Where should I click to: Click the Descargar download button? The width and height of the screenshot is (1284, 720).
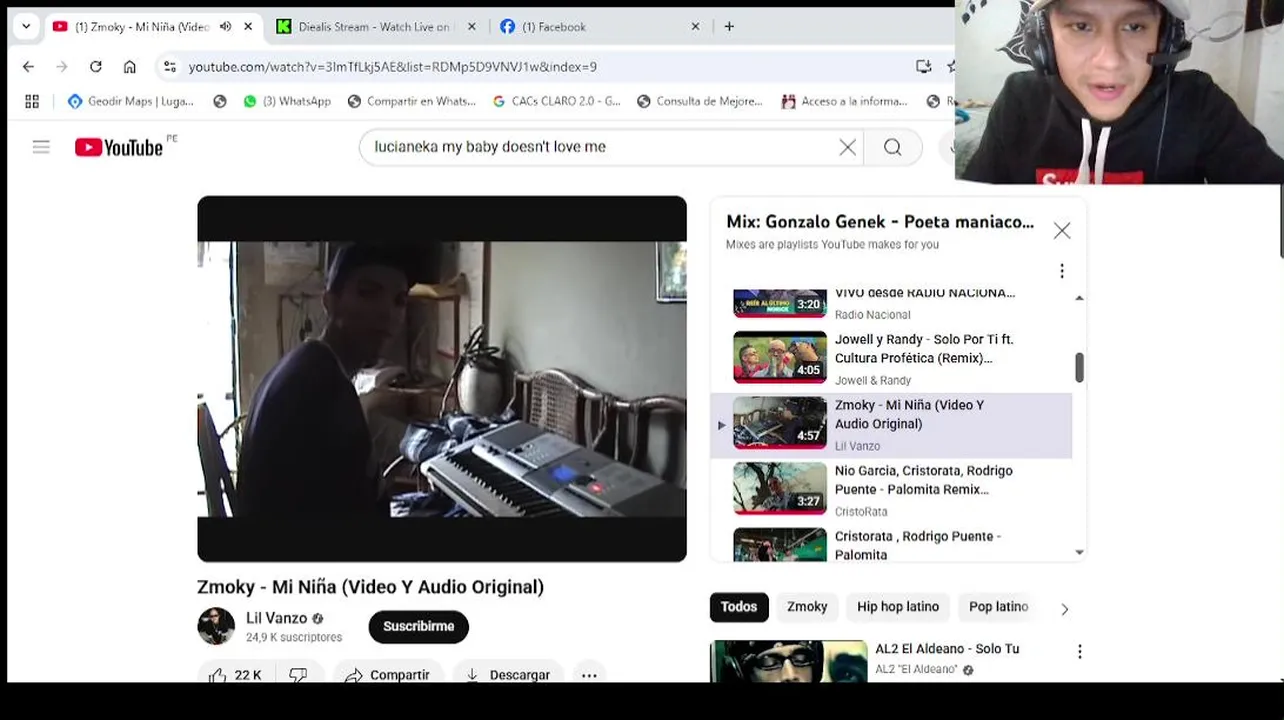pyautogui.click(x=508, y=675)
